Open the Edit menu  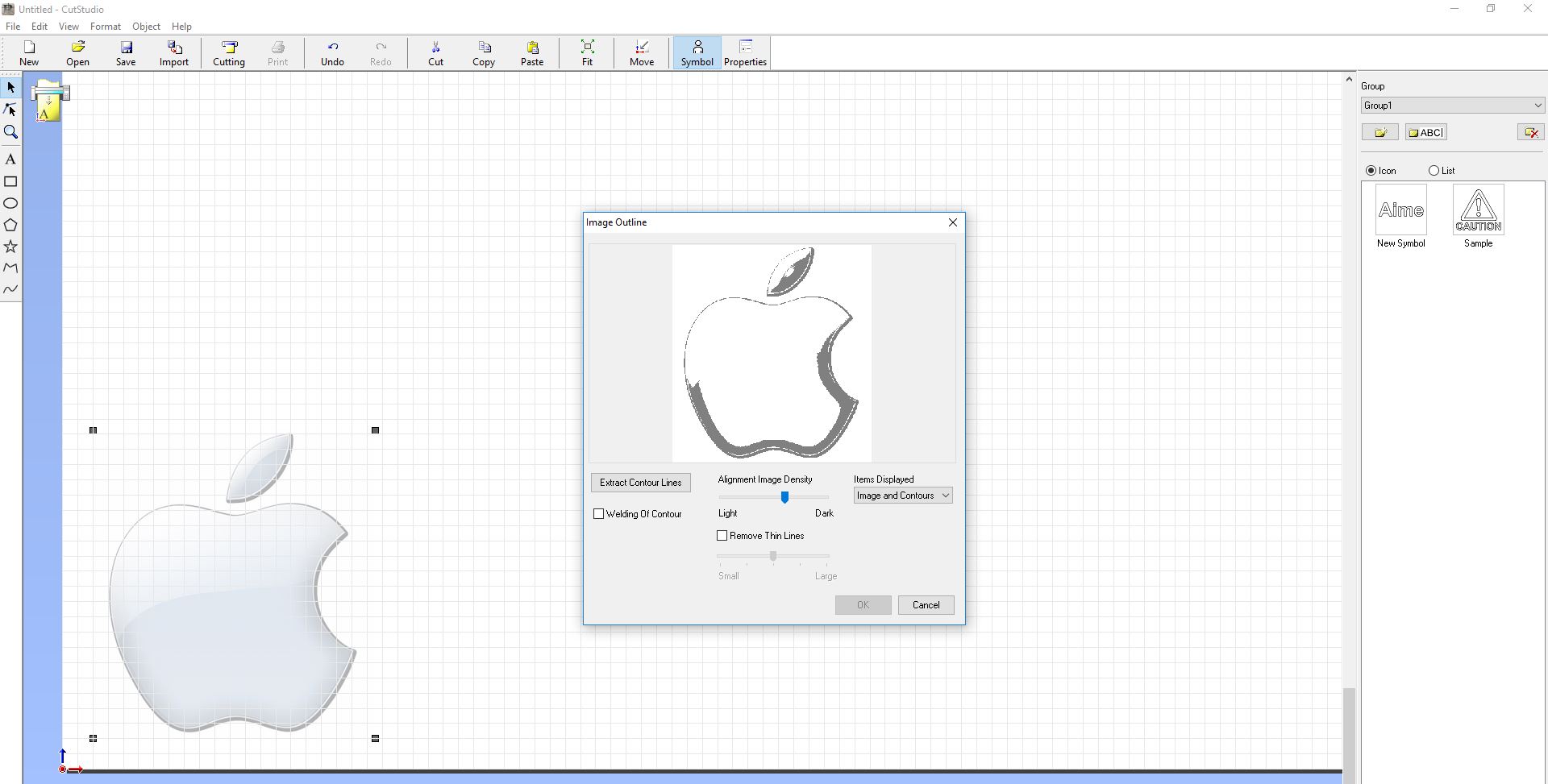click(x=40, y=27)
